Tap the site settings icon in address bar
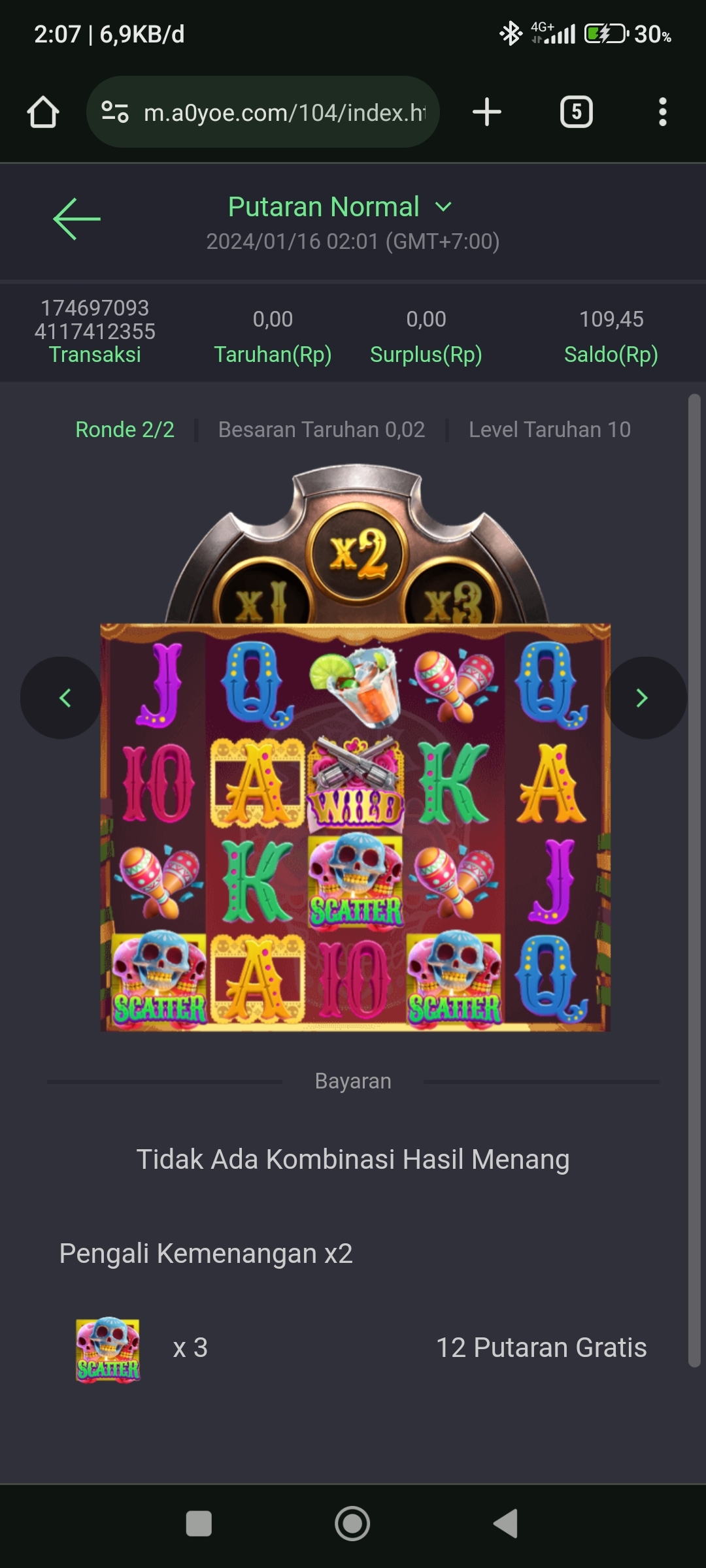 pyautogui.click(x=115, y=112)
